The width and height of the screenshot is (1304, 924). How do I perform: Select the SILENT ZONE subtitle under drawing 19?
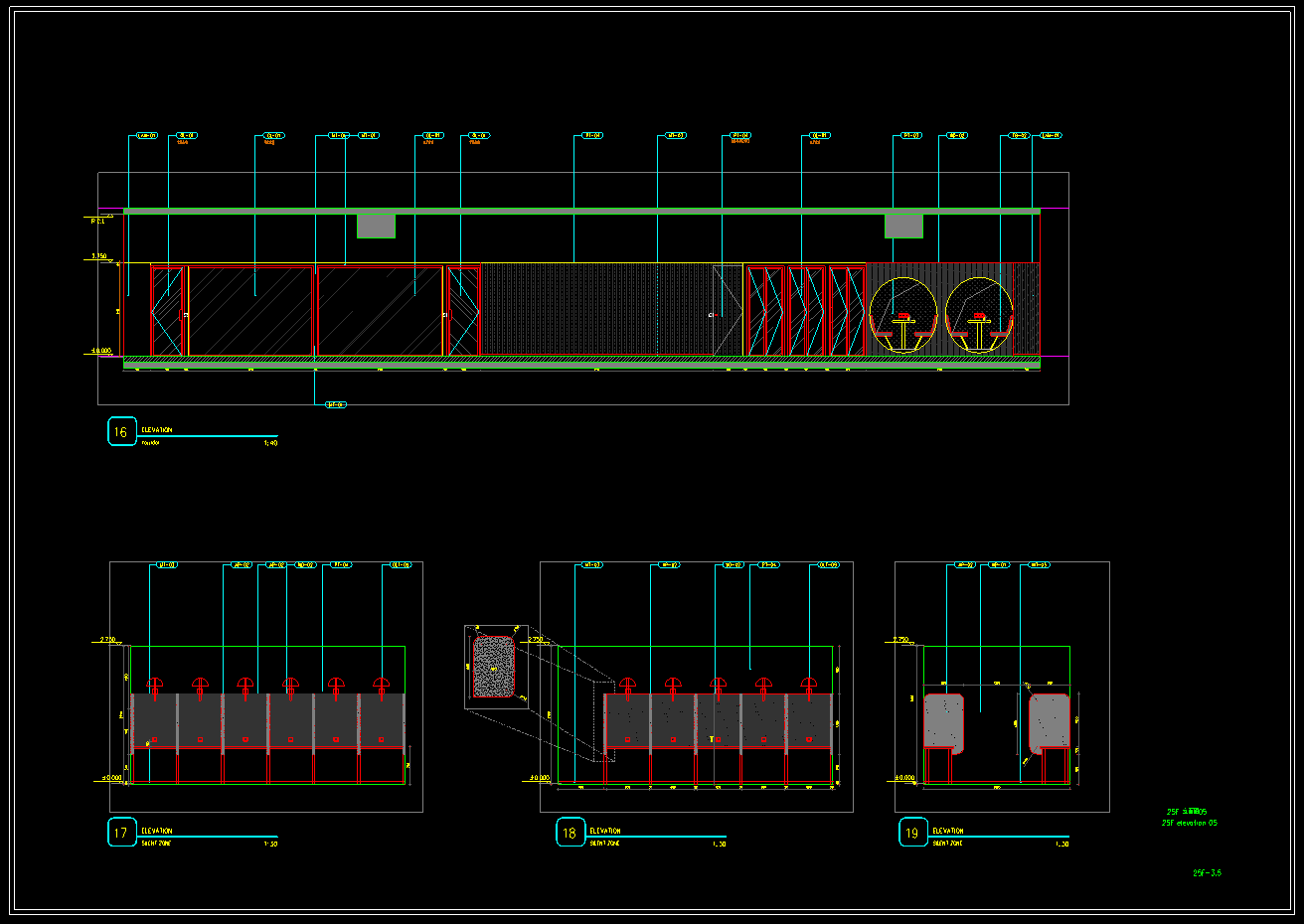(947, 844)
